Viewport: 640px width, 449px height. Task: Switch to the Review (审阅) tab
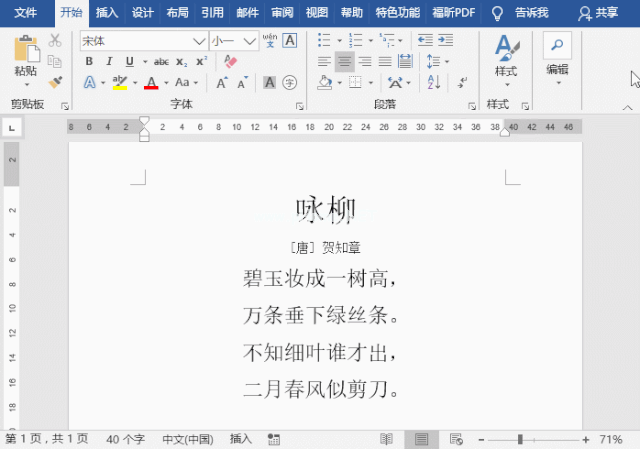point(282,13)
